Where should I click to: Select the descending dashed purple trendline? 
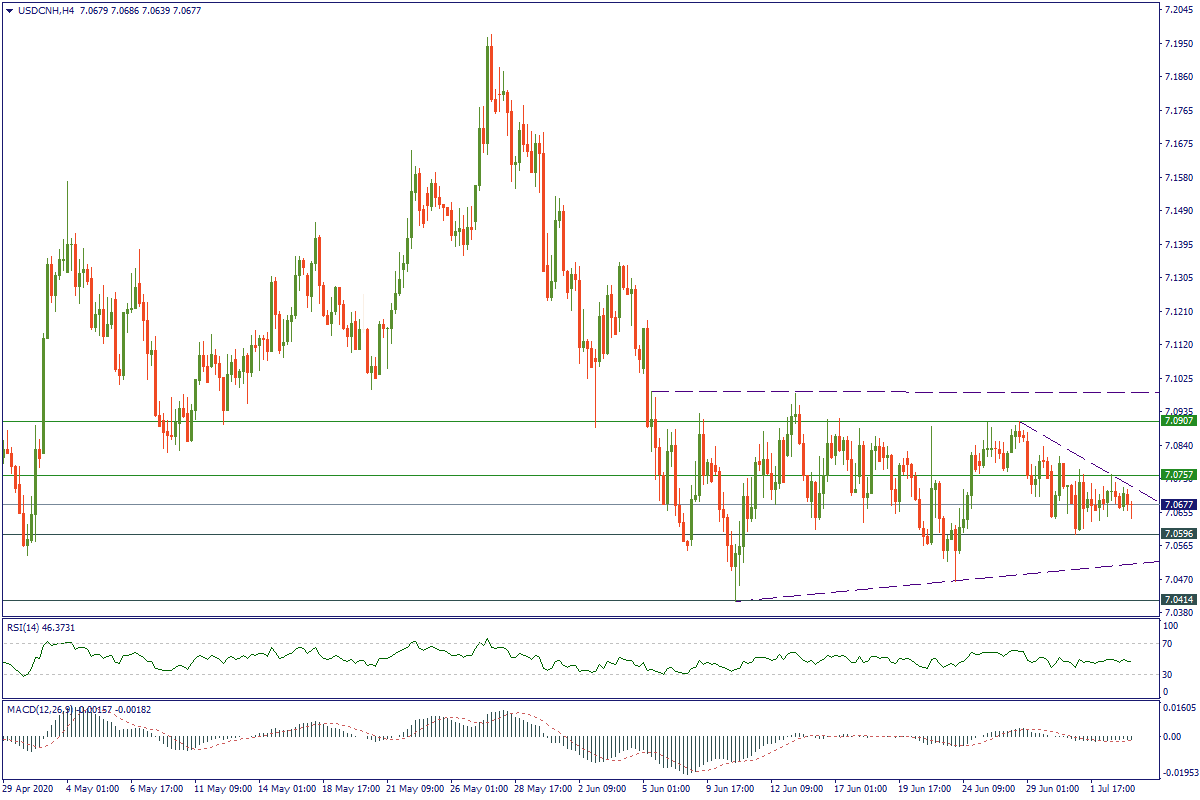coord(1090,463)
